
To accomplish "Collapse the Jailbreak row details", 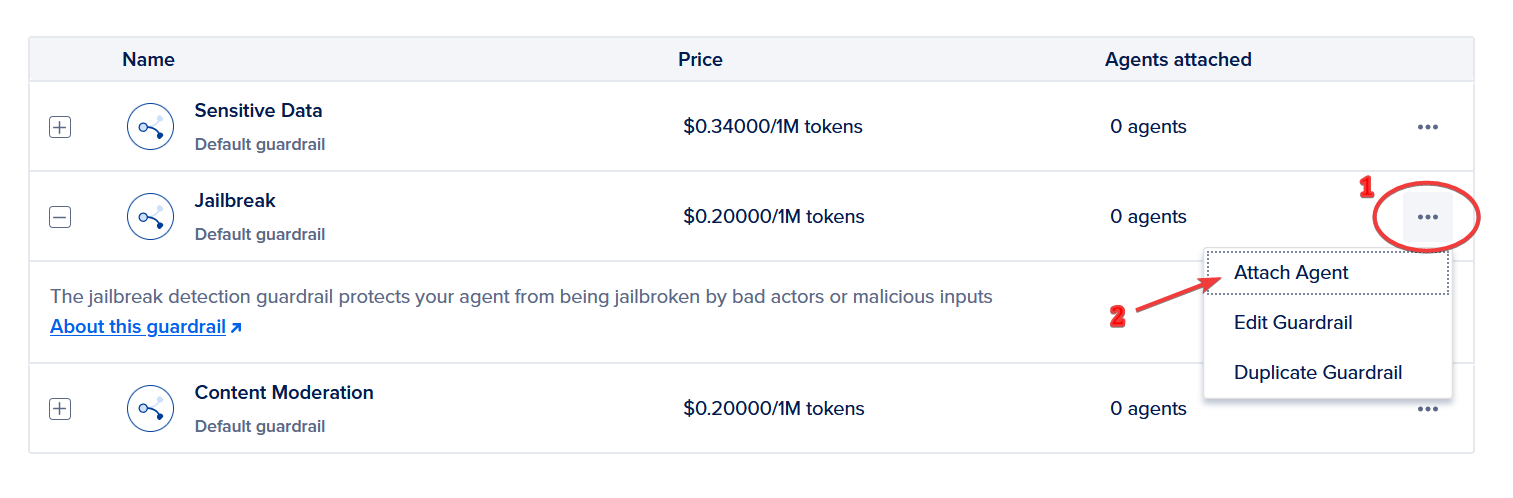I will click(60, 217).
